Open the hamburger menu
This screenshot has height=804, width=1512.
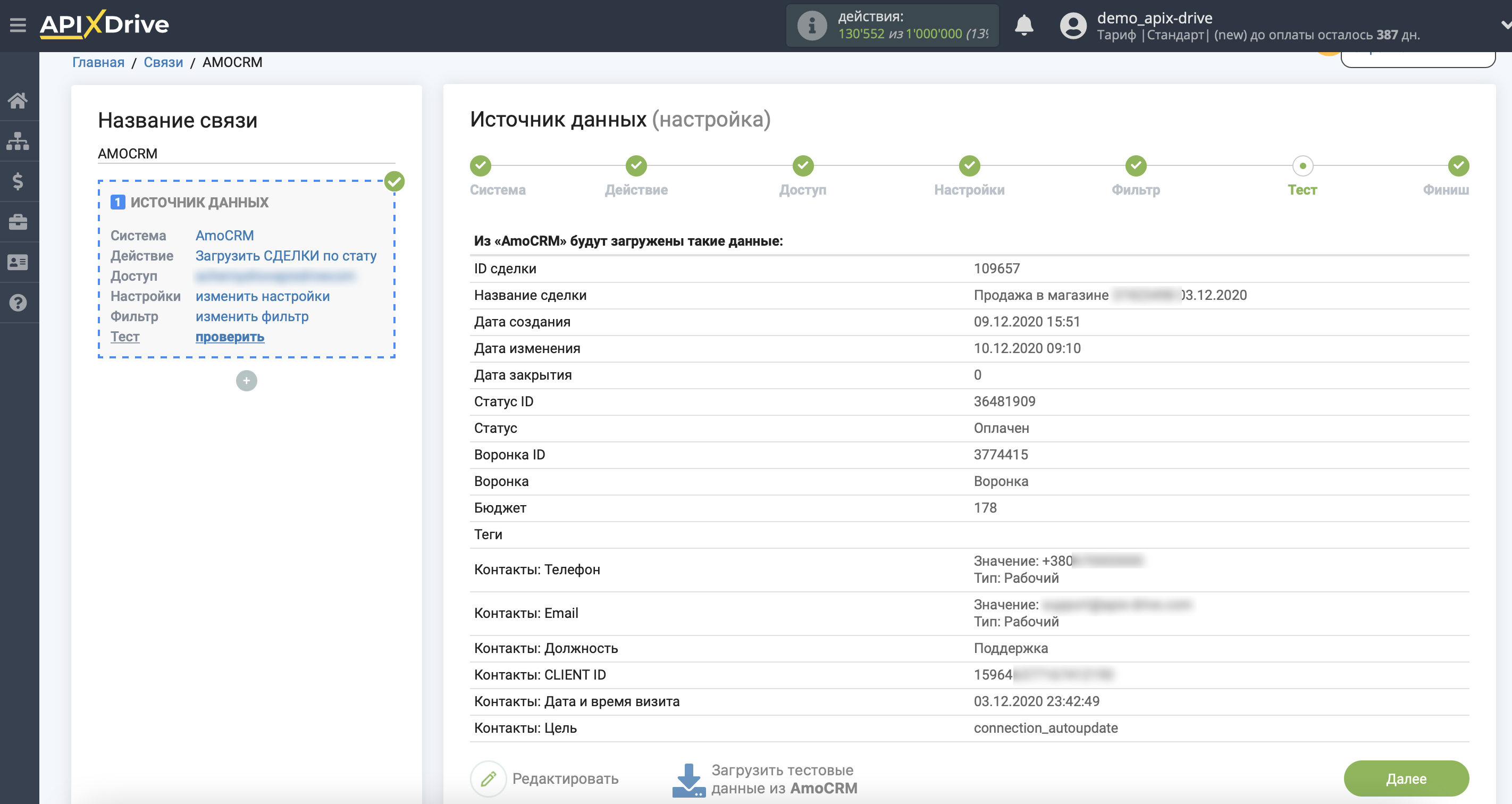point(18,24)
